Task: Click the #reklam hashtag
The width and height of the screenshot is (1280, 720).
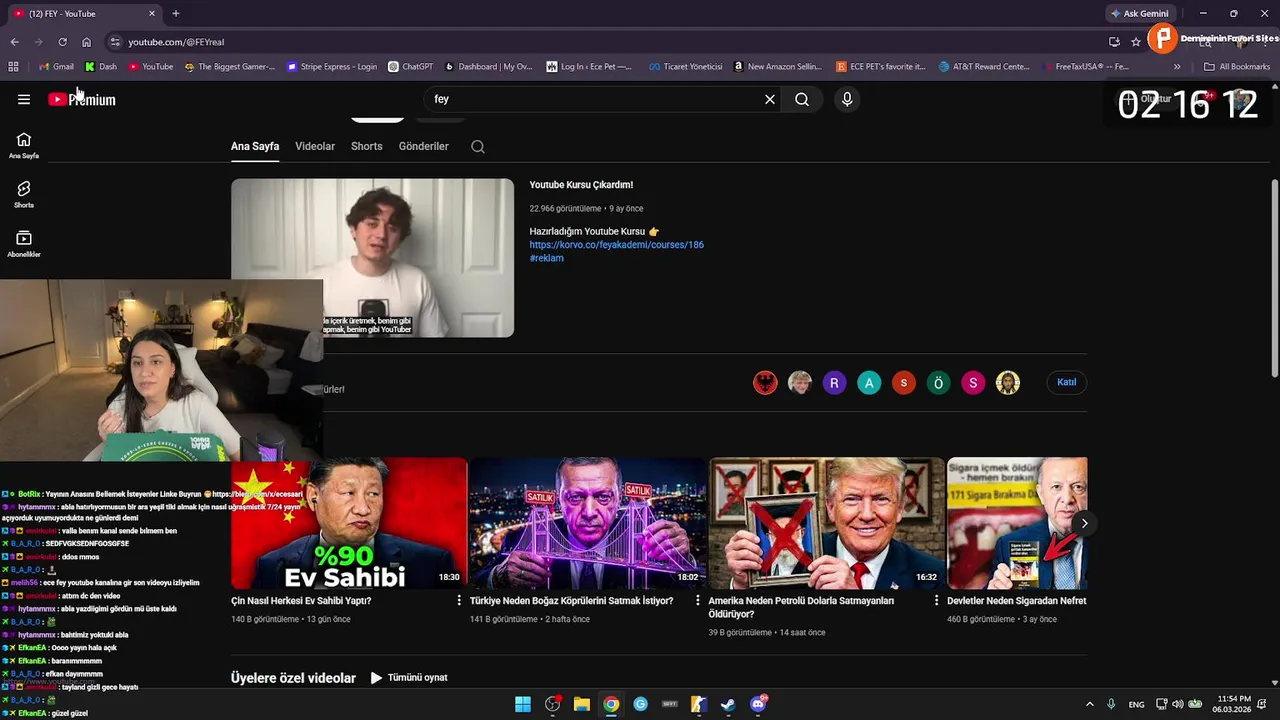Action: (547, 258)
